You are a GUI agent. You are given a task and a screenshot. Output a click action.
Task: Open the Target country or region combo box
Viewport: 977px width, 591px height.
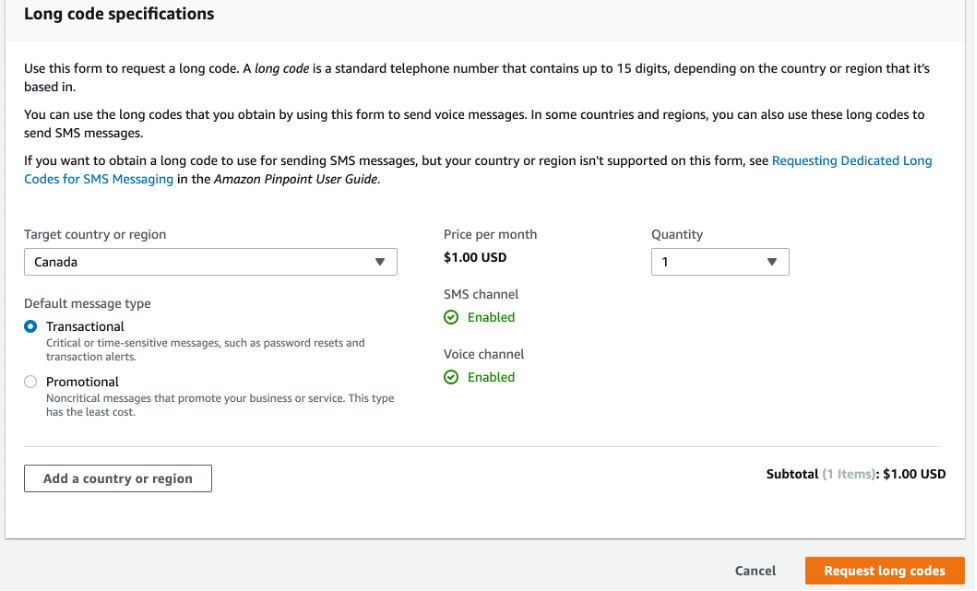[x=210, y=262]
